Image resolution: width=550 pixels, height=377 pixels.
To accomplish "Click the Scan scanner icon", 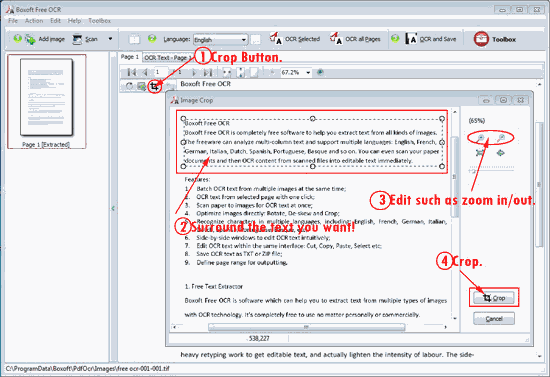I will pyautogui.click(x=77, y=39).
